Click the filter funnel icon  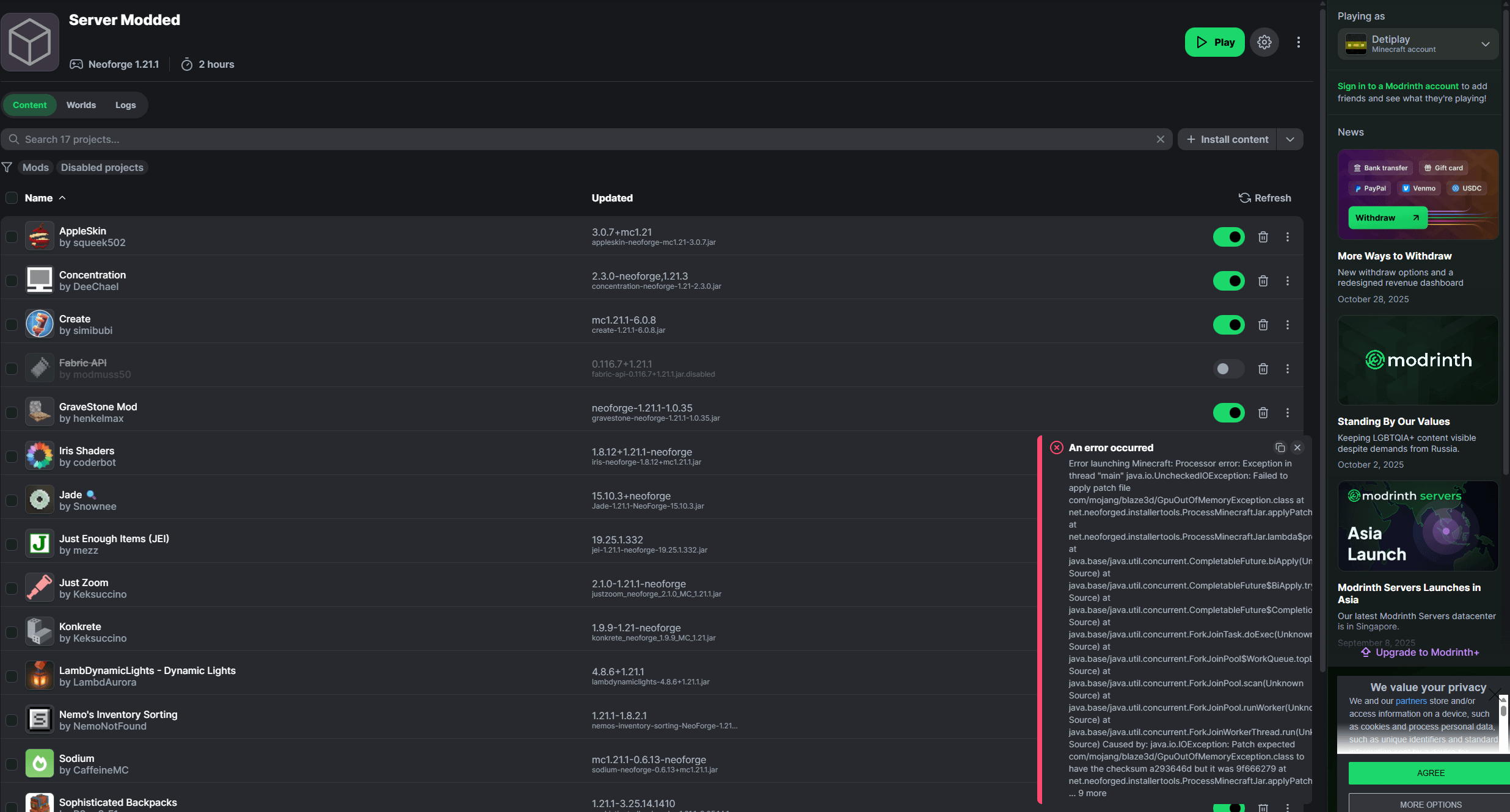pyautogui.click(x=7, y=167)
